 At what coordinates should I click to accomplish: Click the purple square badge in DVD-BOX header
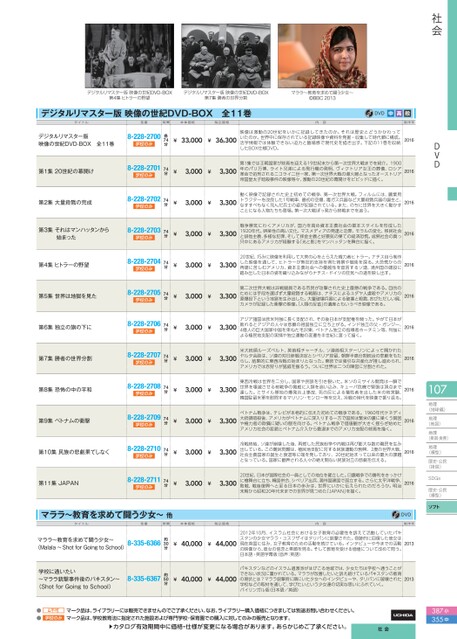click(399, 113)
